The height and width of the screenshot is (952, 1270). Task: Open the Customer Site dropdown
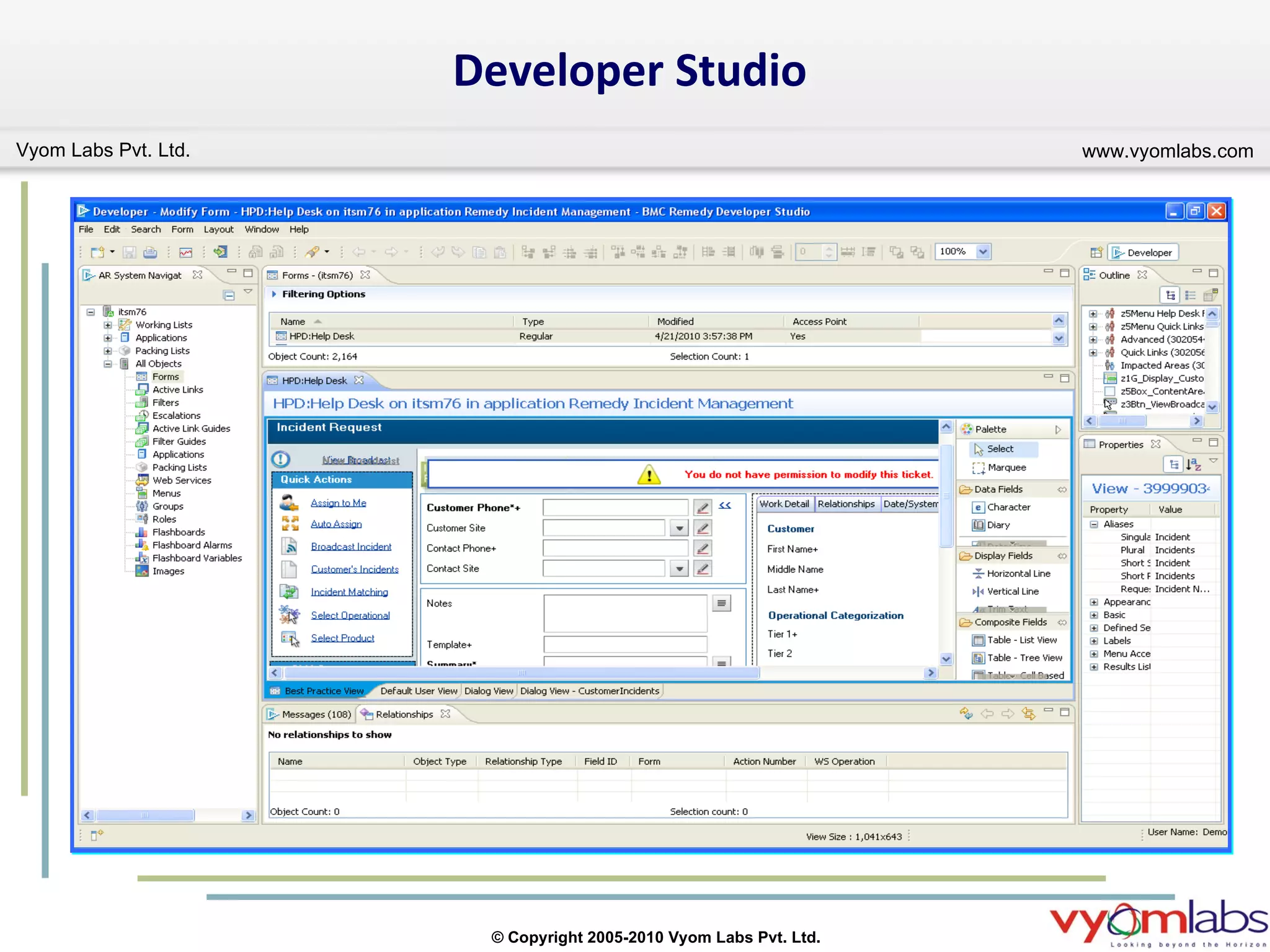click(680, 528)
